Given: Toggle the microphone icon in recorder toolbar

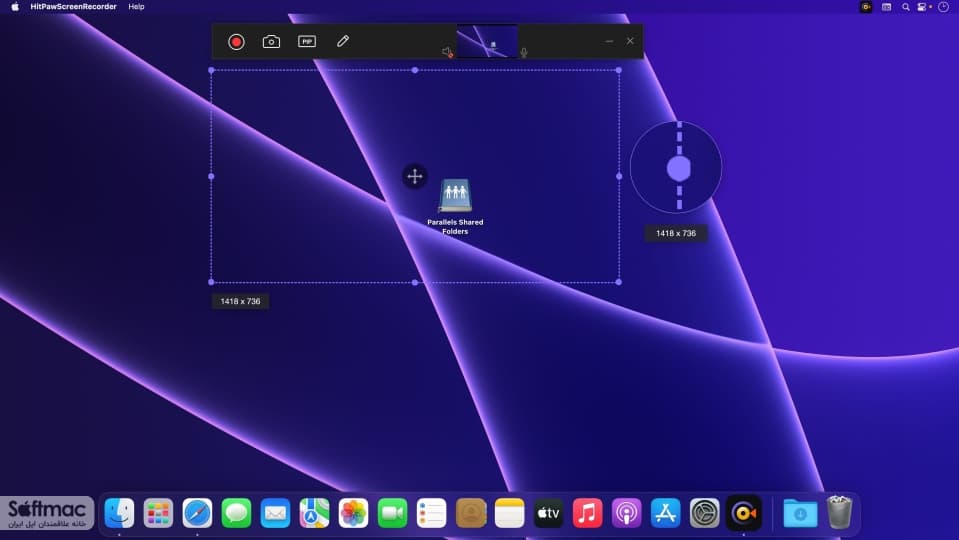Looking at the screenshot, I should 524,53.
